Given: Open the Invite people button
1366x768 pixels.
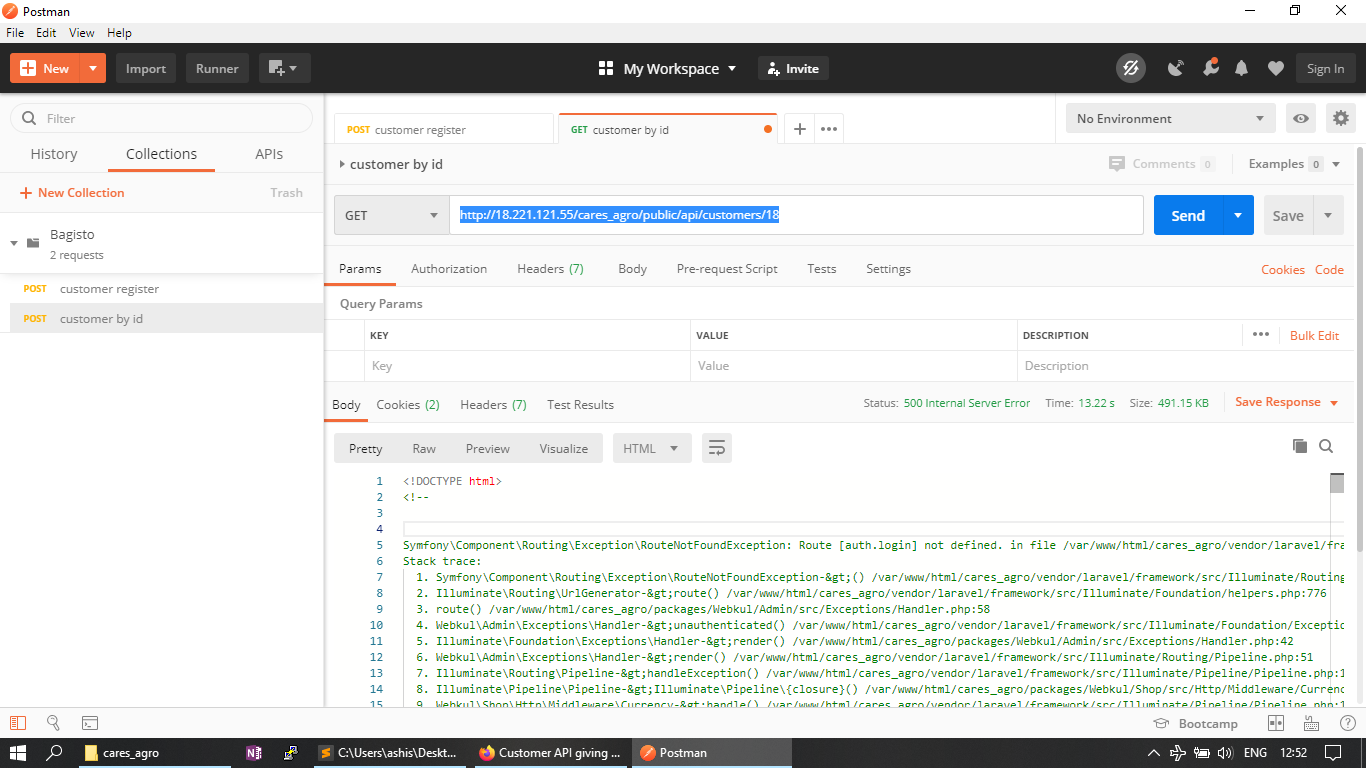Looking at the screenshot, I should point(793,68).
